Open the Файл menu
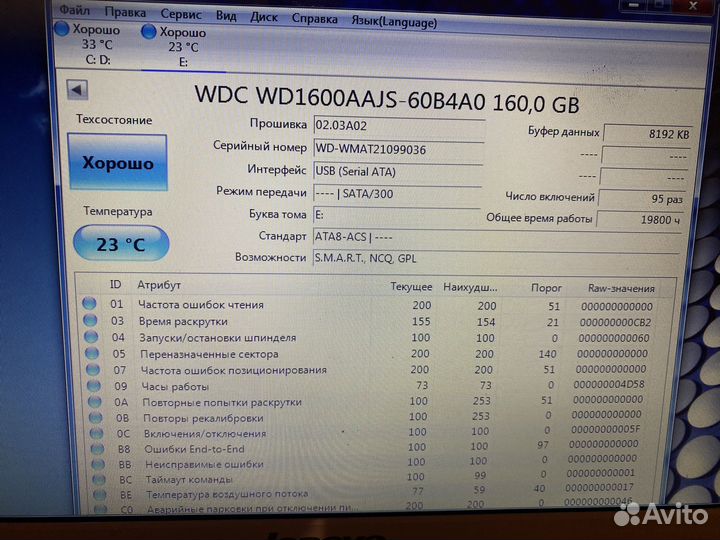The image size is (720, 540). [x=75, y=9]
